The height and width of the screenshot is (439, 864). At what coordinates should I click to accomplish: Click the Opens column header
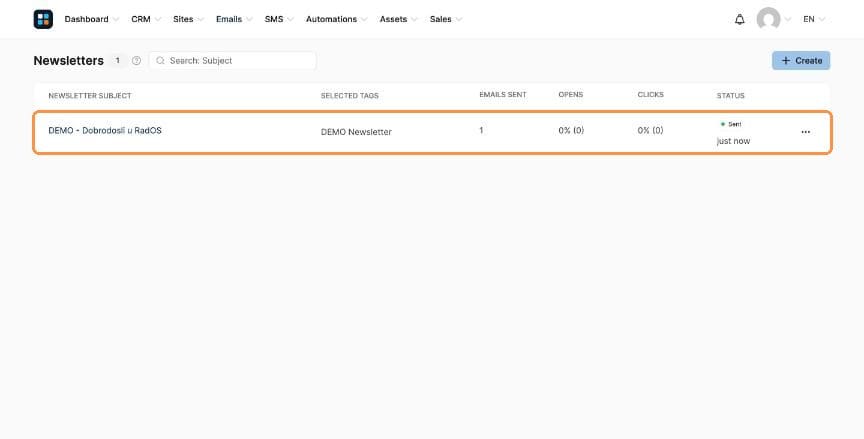[570, 95]
